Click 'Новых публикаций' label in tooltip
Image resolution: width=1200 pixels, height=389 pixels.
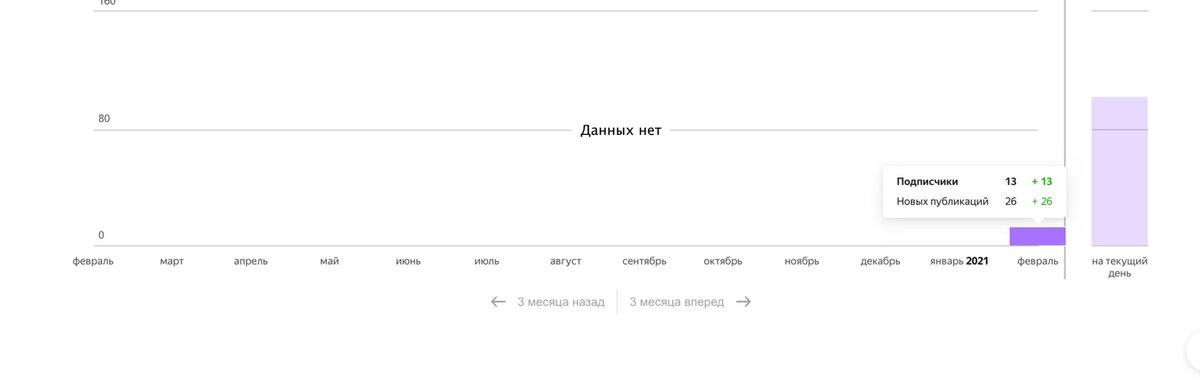943,202
